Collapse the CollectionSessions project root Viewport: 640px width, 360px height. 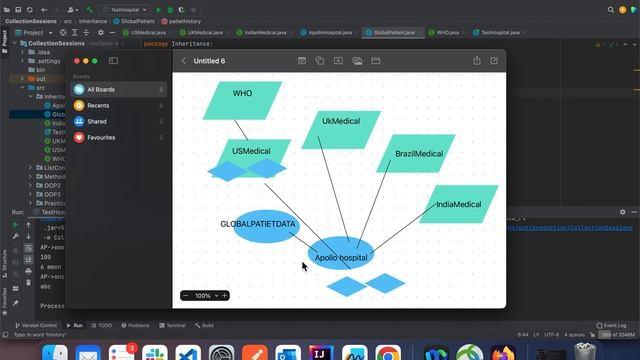(x=15, y=43)
